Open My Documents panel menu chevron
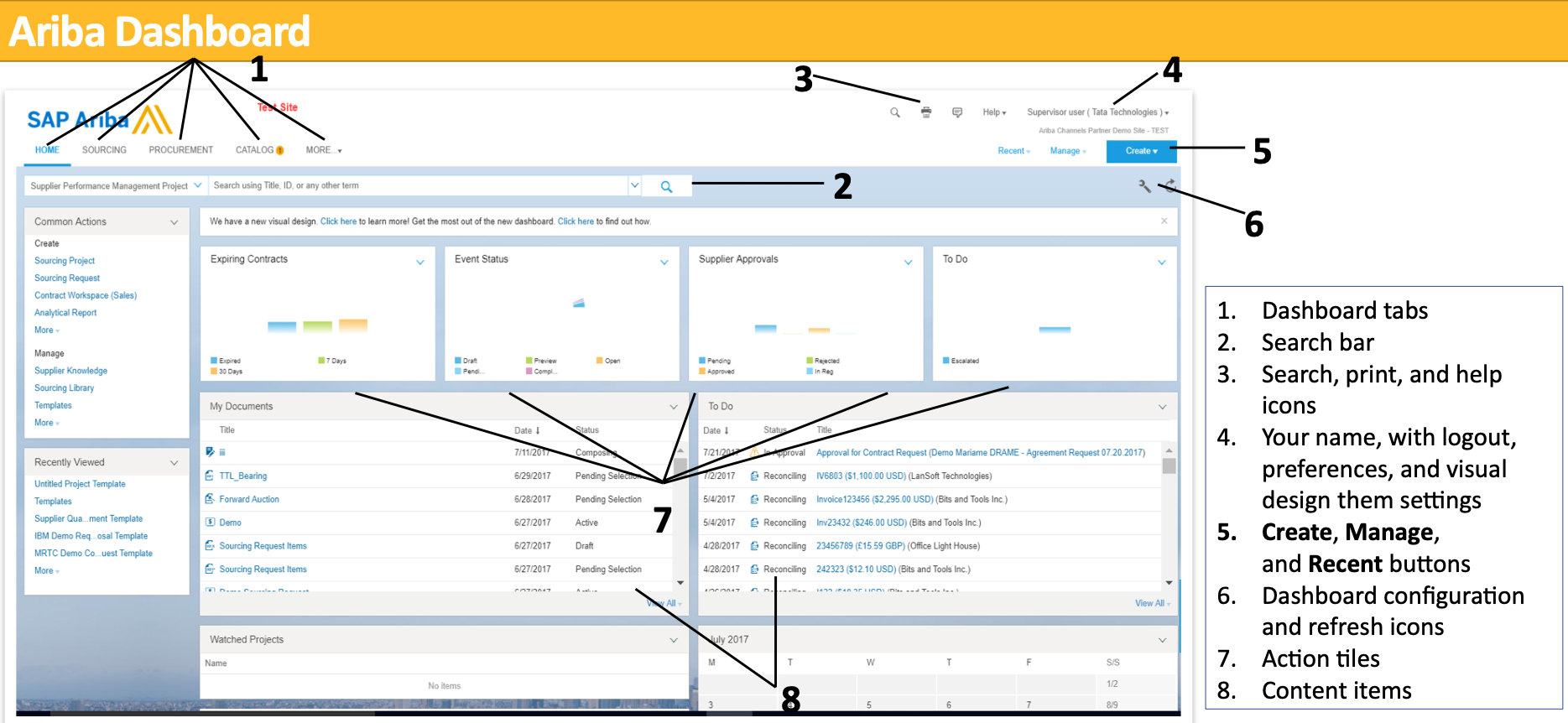 coord(674,407)
